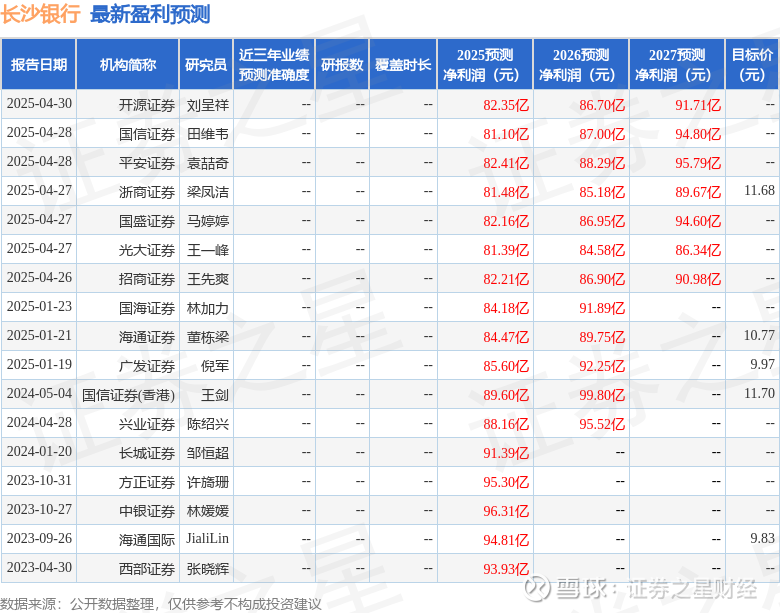Click the 数据来源 footer disclaimer text
This screenshot has width=780, height=613.
coord(161,604)
